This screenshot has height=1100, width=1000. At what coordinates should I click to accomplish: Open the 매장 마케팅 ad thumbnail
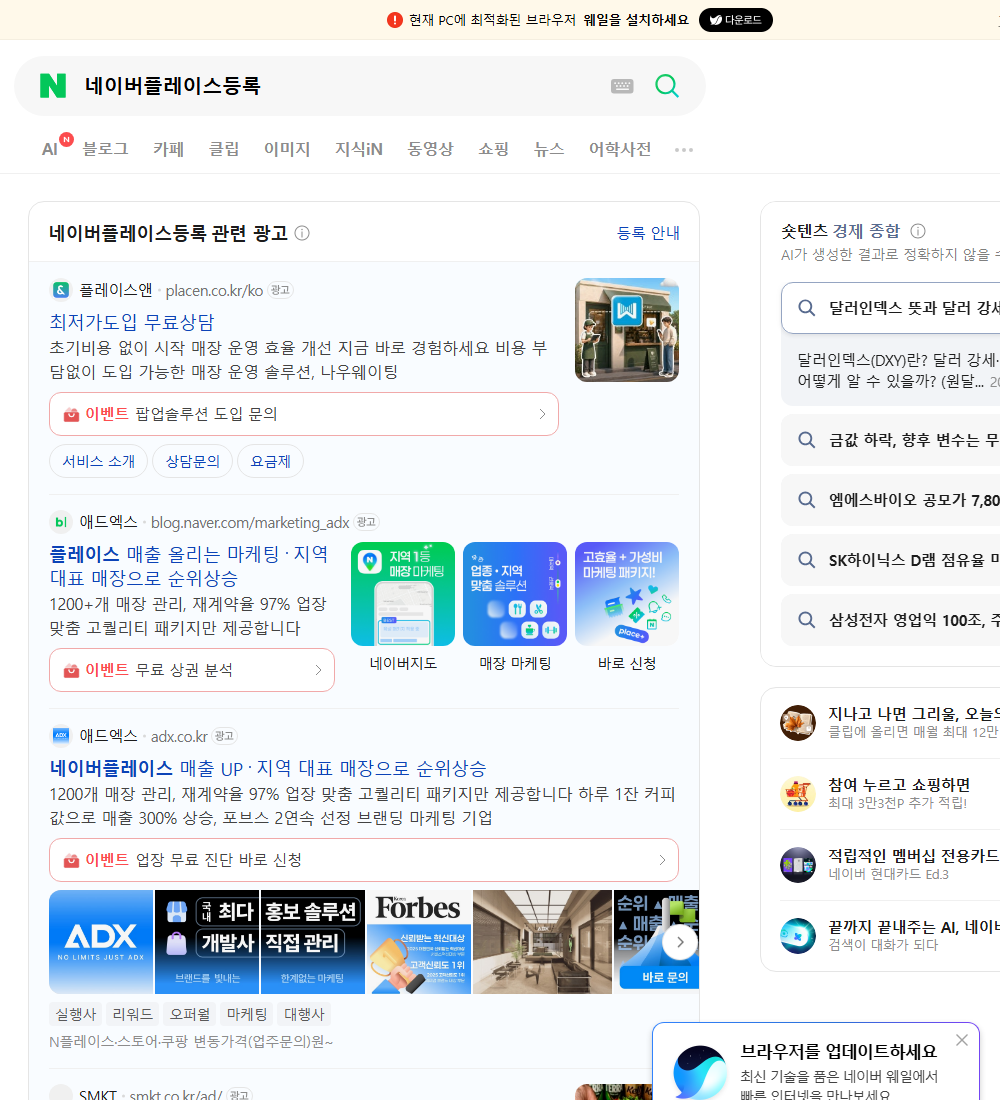[x=515, y=593]
